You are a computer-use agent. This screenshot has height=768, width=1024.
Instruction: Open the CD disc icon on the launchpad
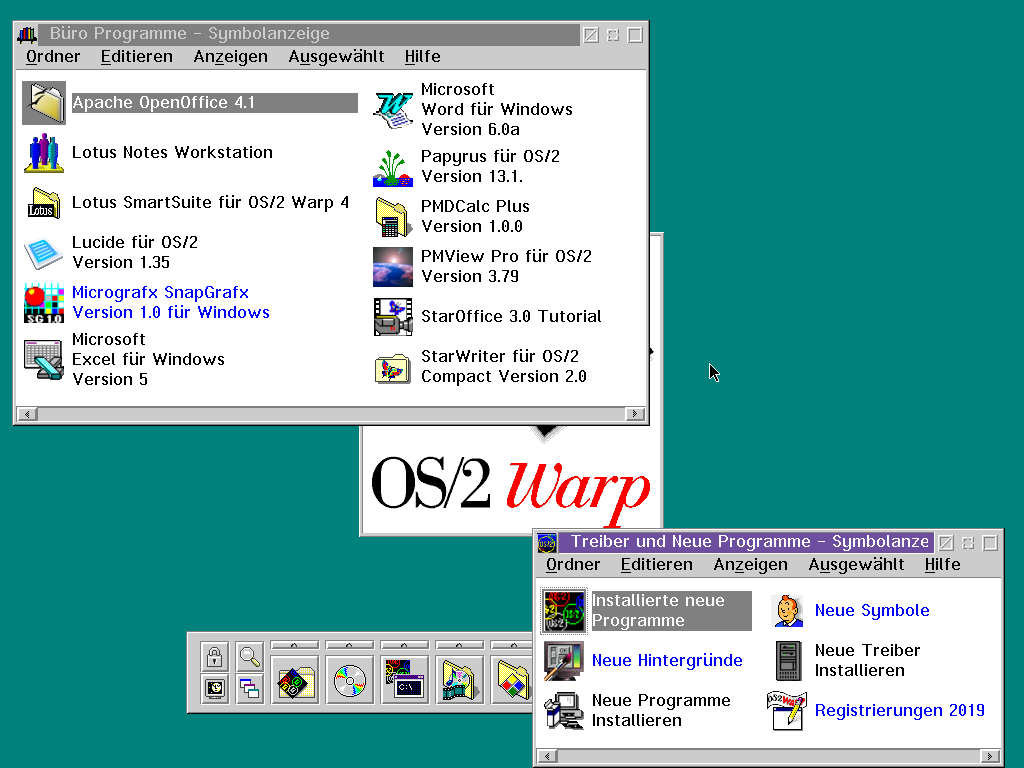pos(350,680)
